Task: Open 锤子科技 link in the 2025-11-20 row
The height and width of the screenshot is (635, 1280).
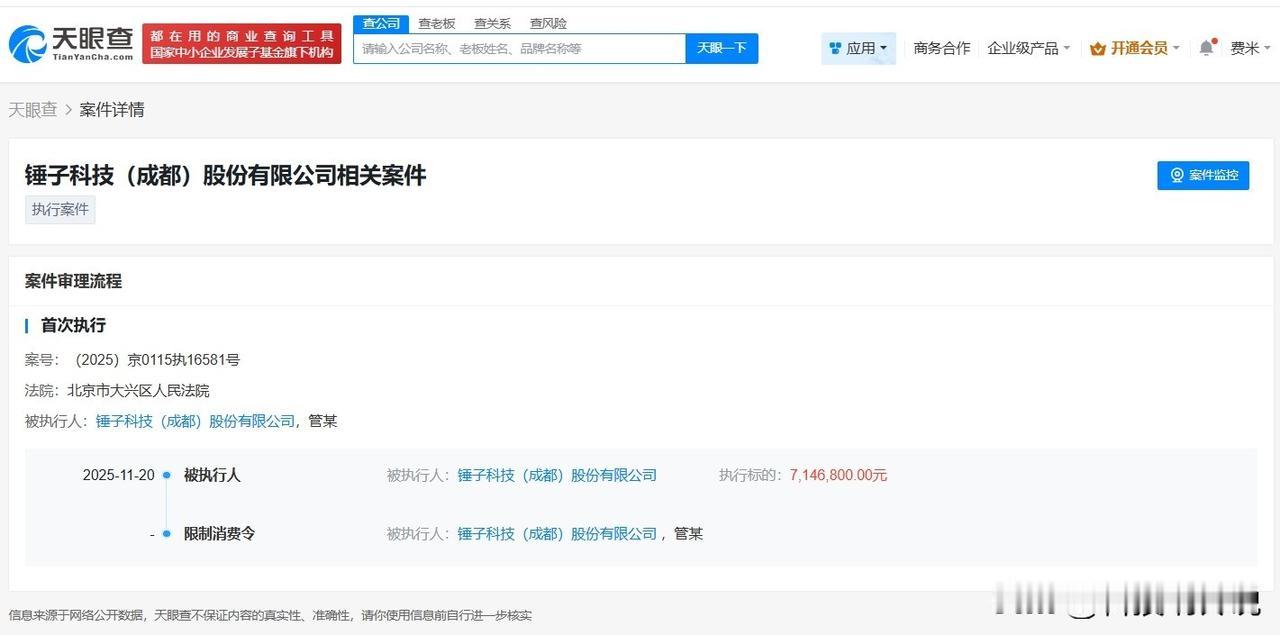Action: point(557,475)
